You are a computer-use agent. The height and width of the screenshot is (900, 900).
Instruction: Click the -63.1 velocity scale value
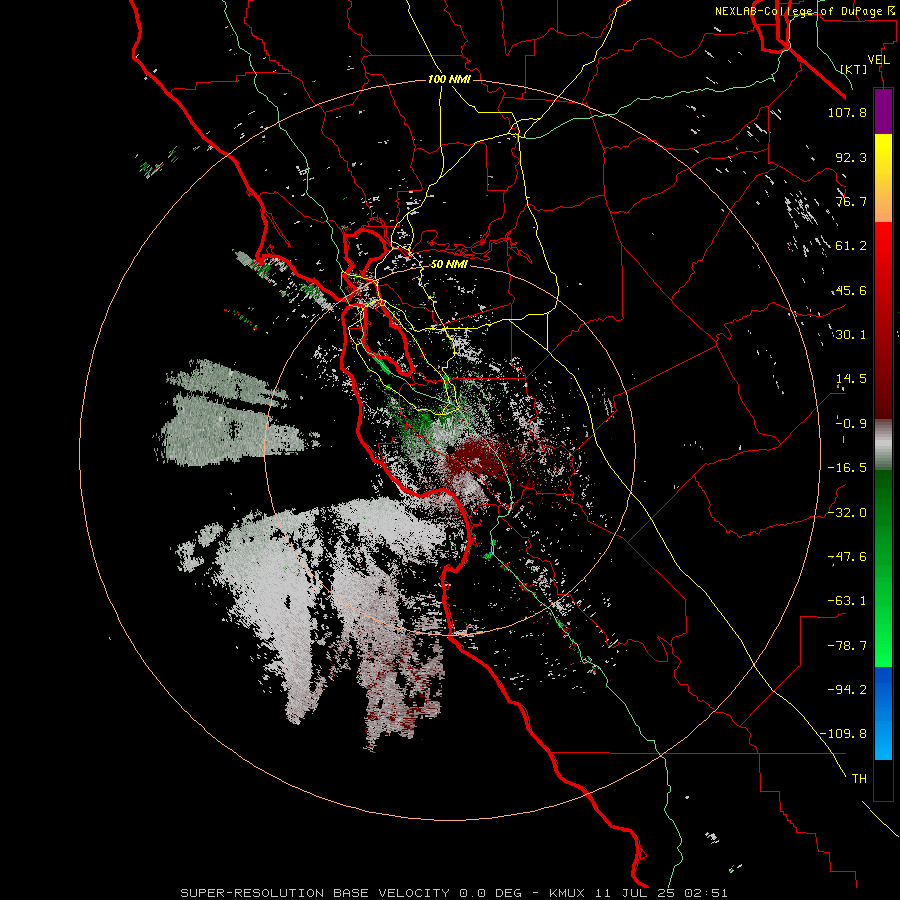coord(847,601)
